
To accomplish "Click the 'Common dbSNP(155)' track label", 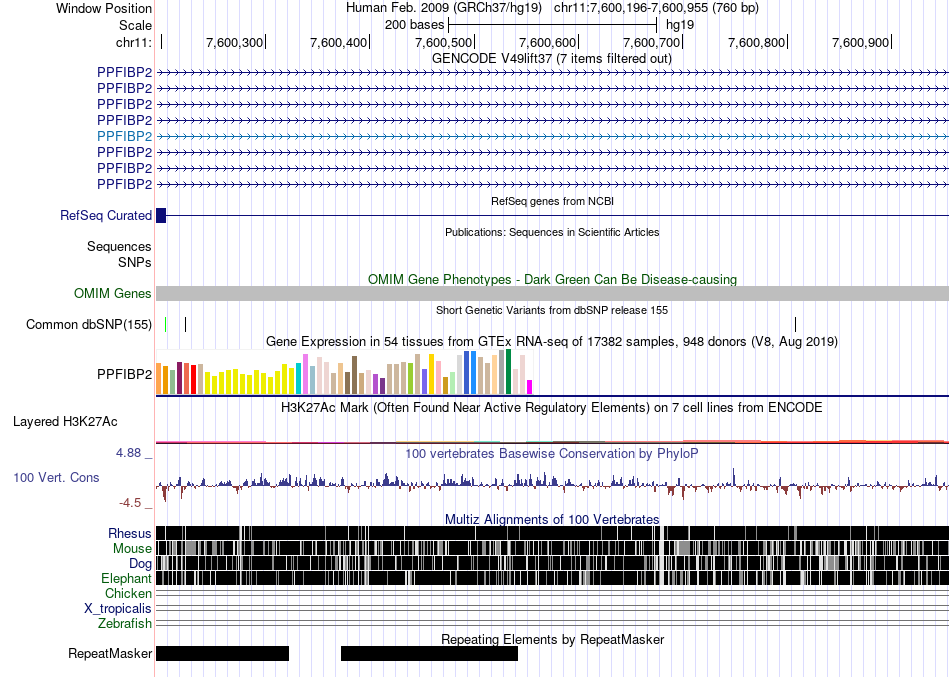I will point(89,325).
